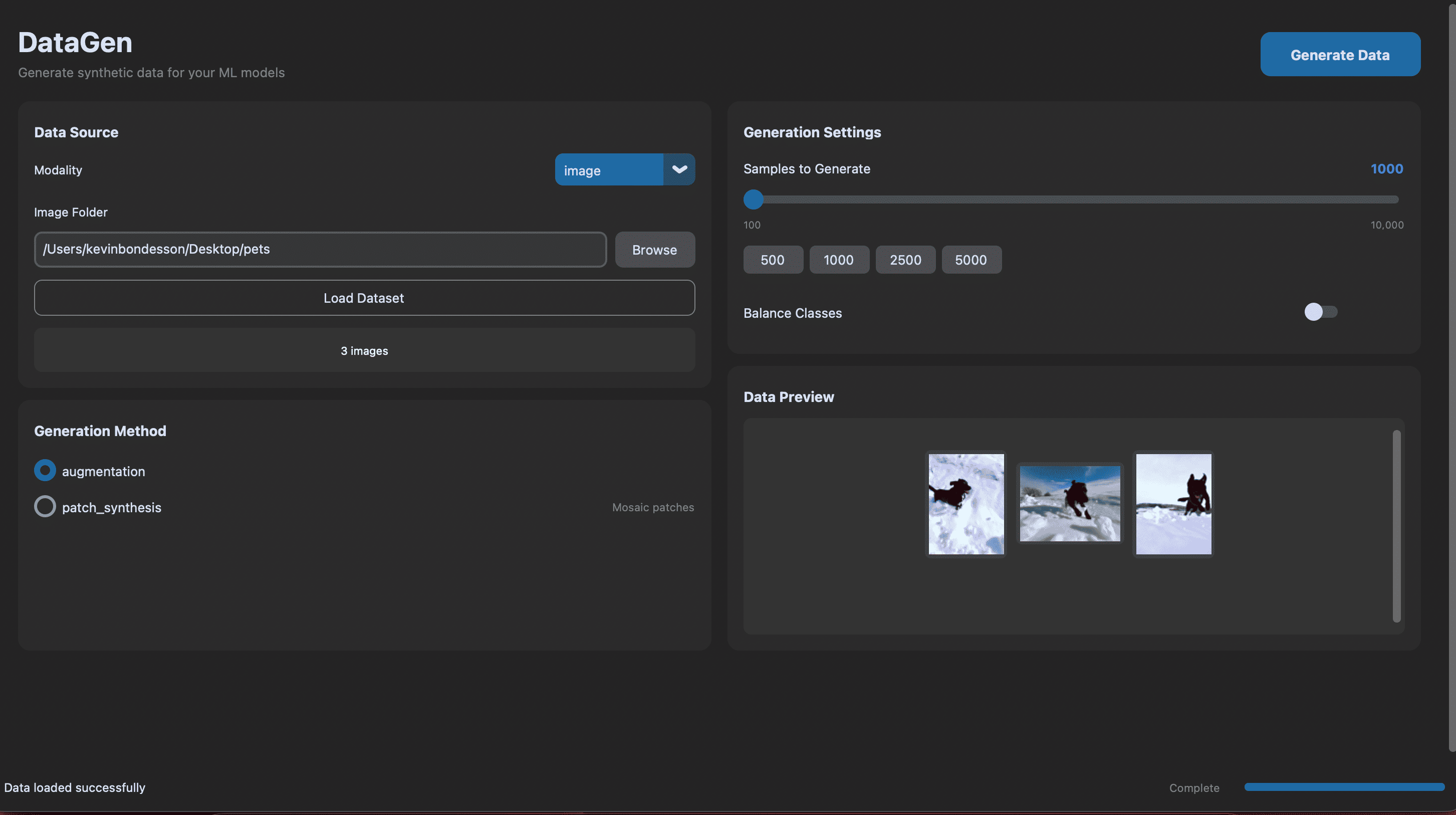Select the augmentation radio button
The image size is (1456, 815).
coord(45,471)
